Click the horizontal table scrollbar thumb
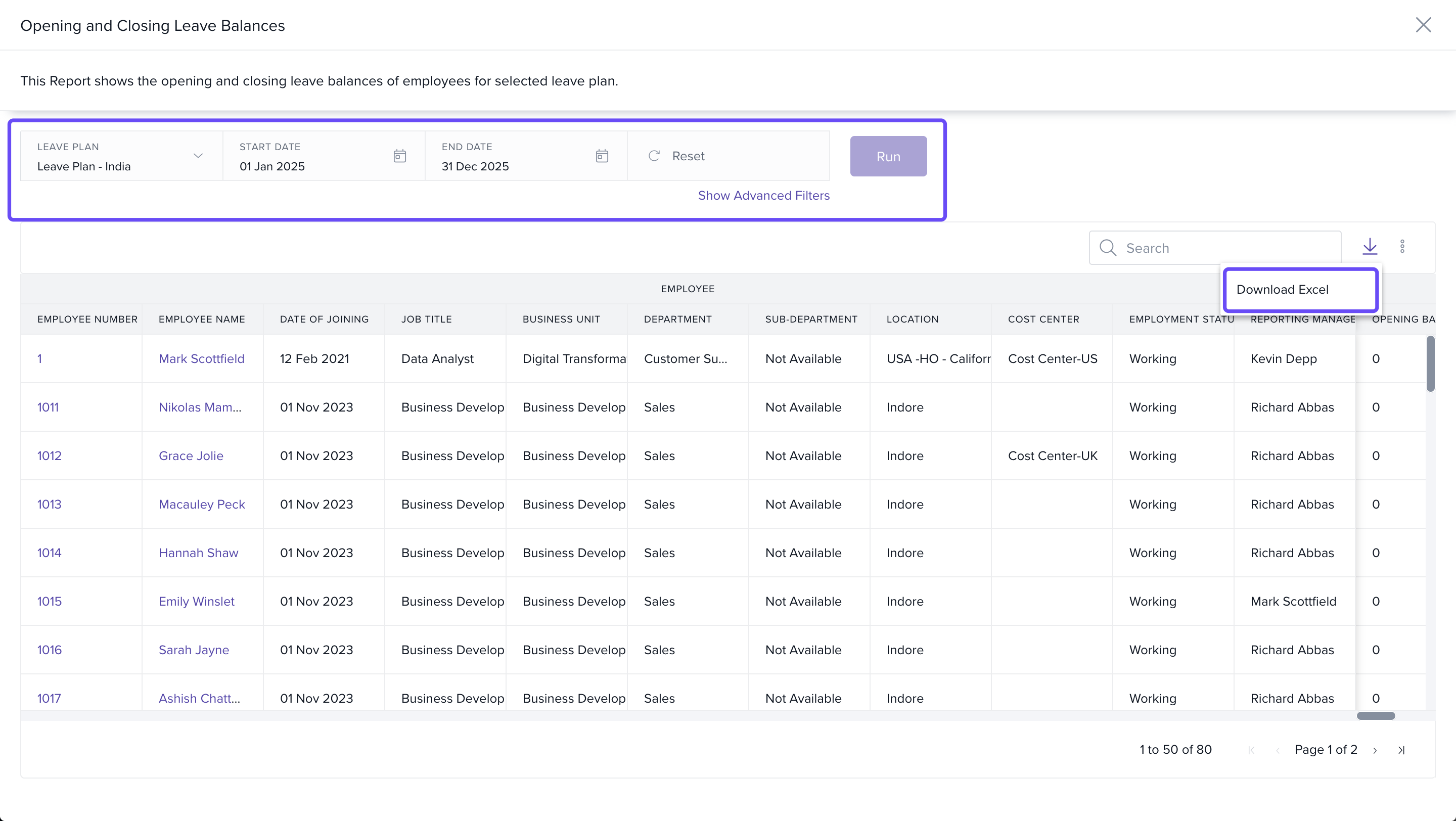 1376,716
